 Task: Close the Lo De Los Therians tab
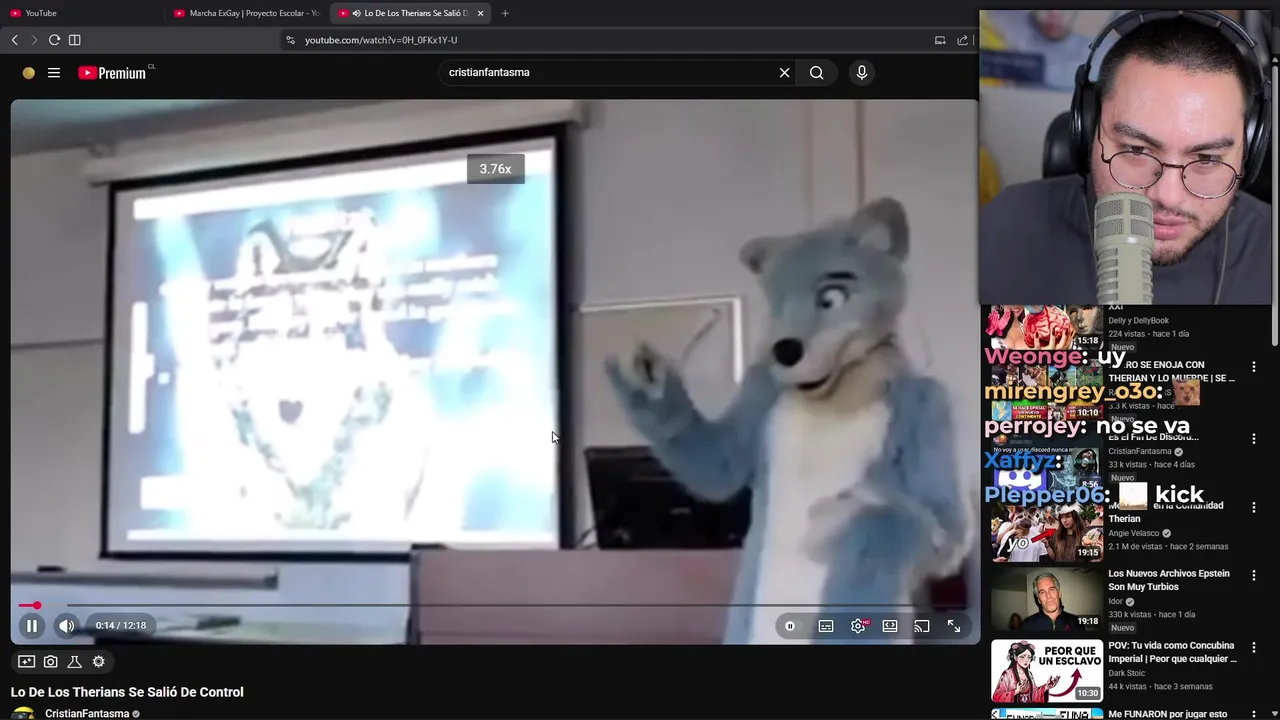pyautogui.click(x=481, y=13)
